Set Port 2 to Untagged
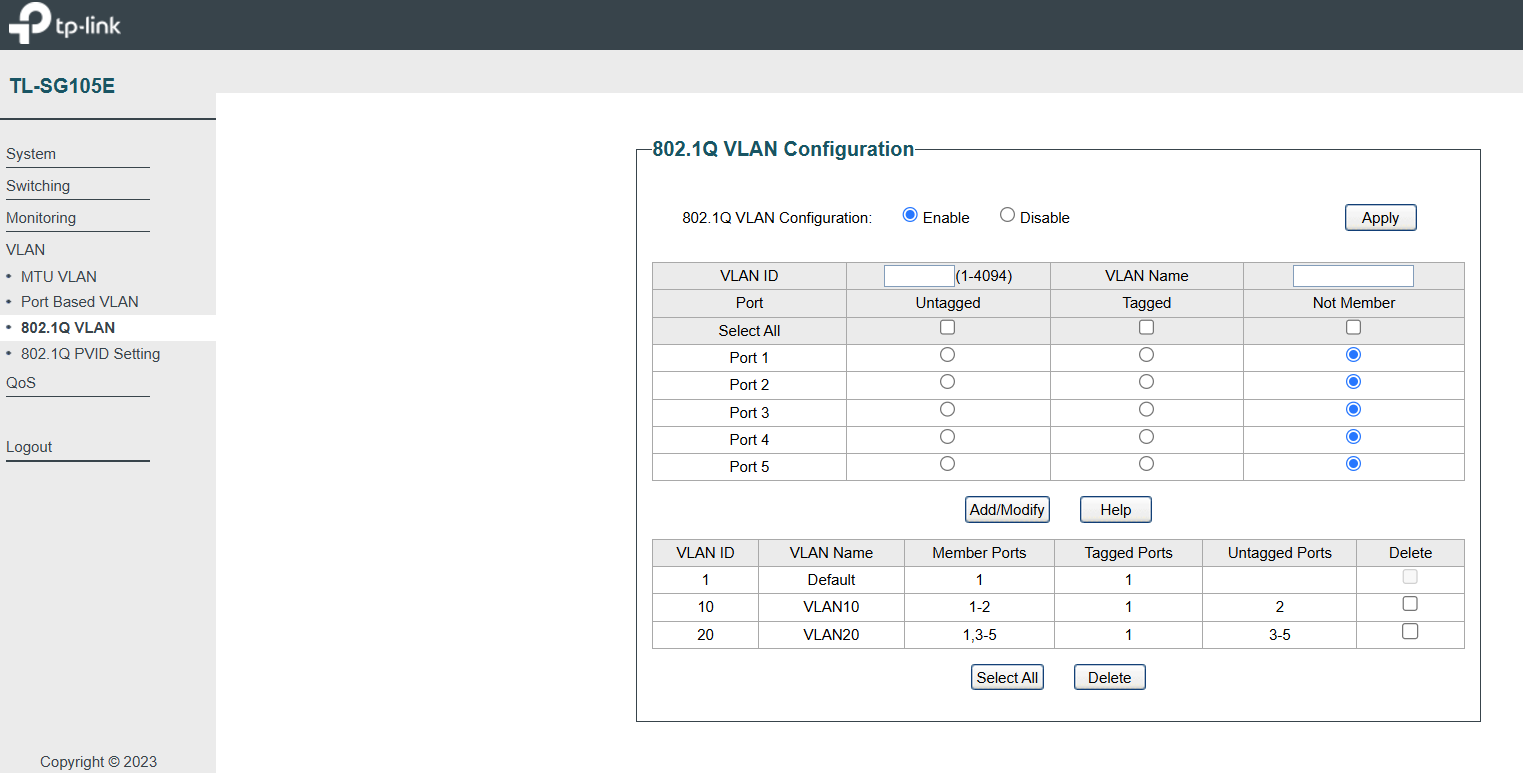Viewport: 1523px width, 773px height. click(x=948, y=382)
